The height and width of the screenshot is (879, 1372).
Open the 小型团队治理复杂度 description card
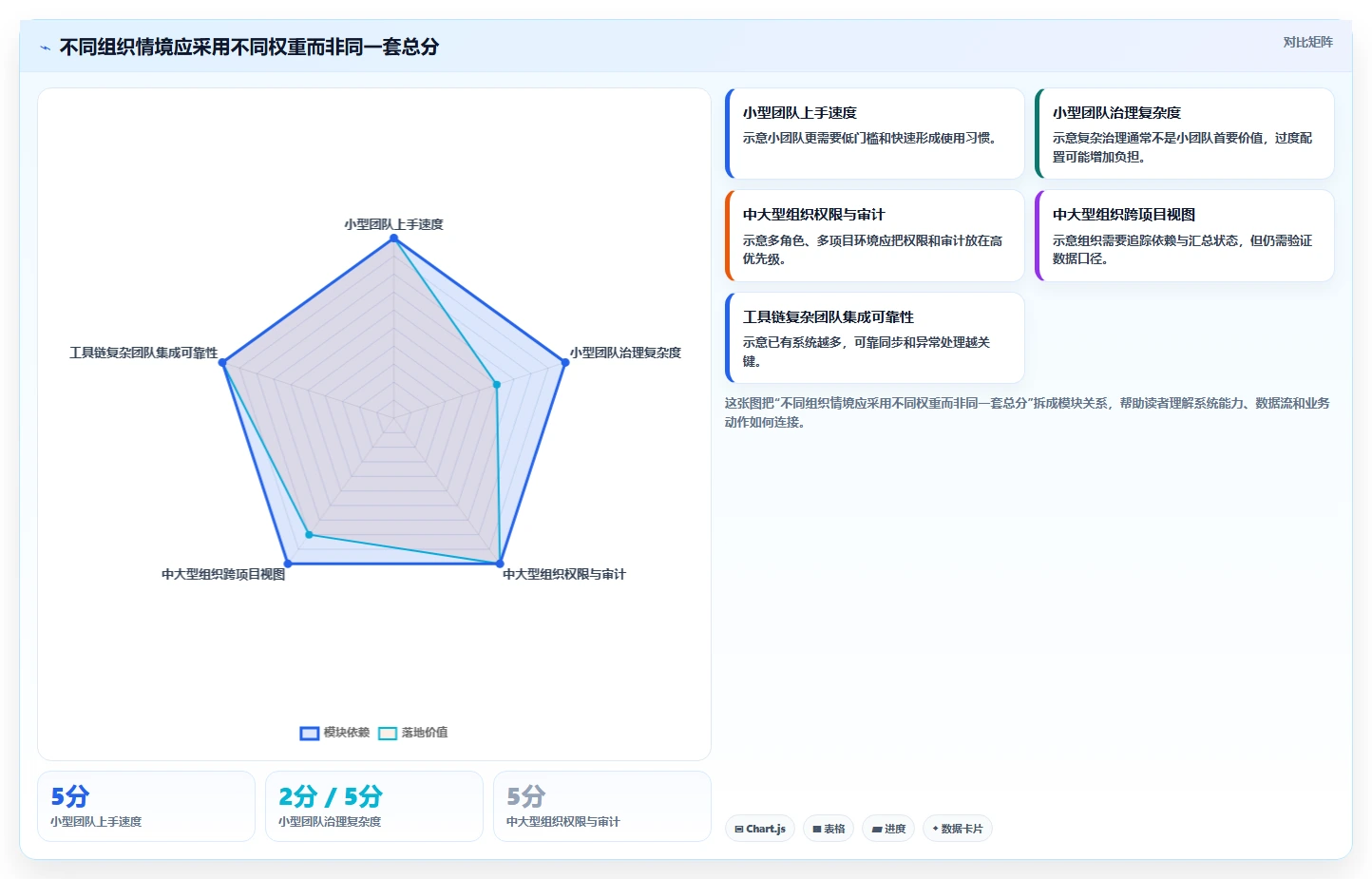pyautogui.click(x=1184, y=133)
